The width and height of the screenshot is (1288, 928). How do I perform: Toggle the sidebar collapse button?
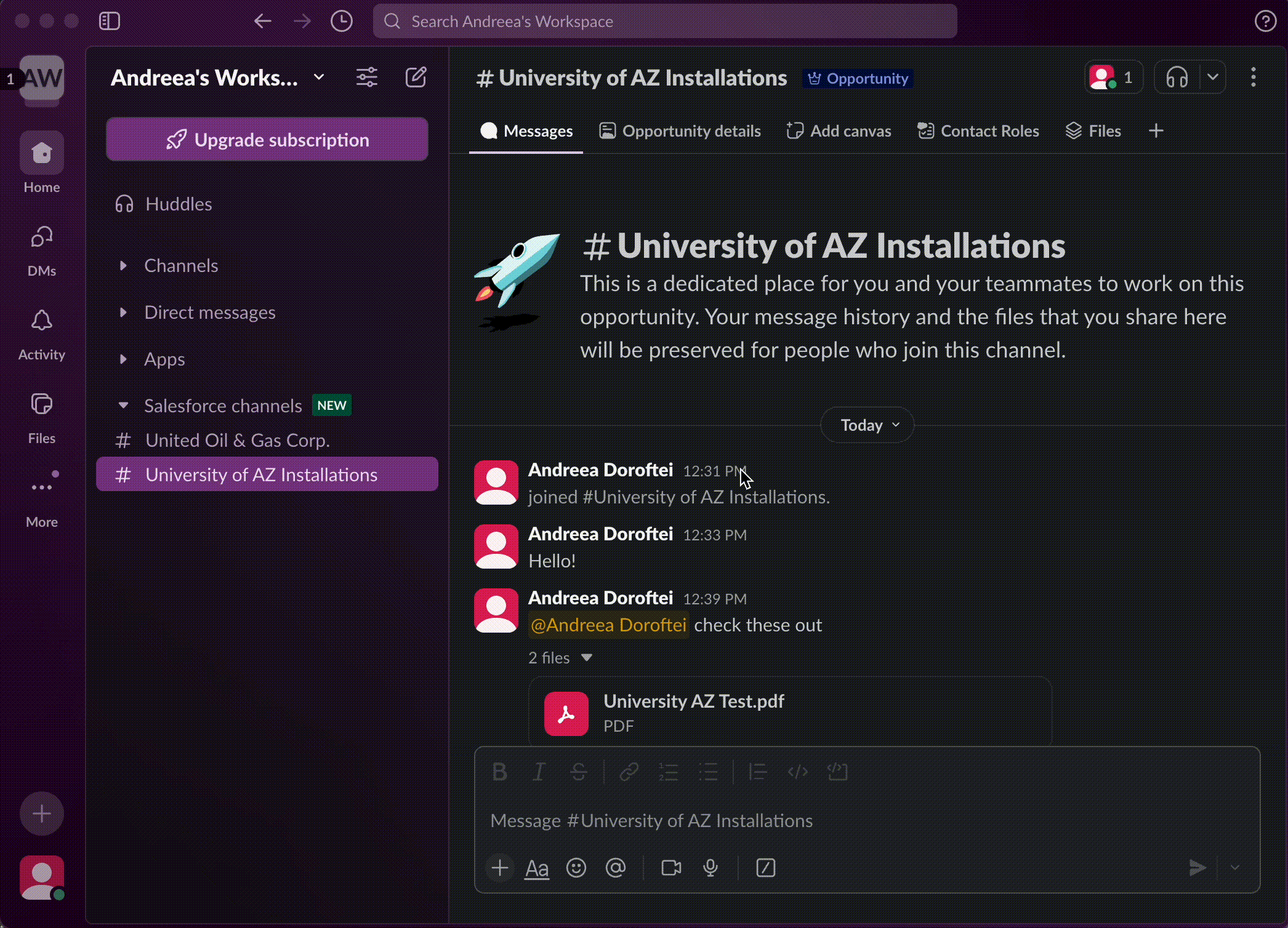110,22
